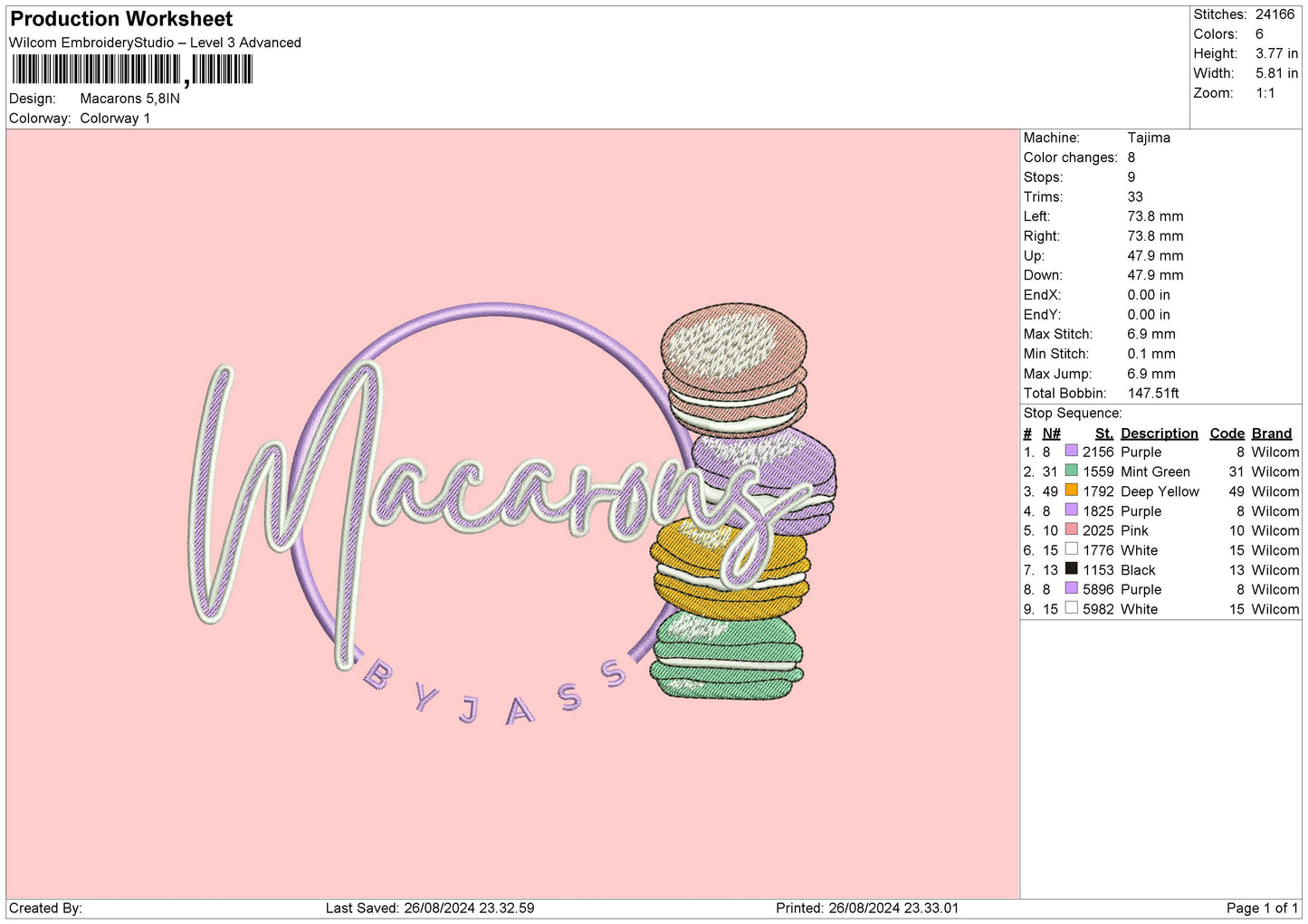Click the Total Bobbin value '147.51ft'
The image size is (1308, 924).
click(1153, 393)
